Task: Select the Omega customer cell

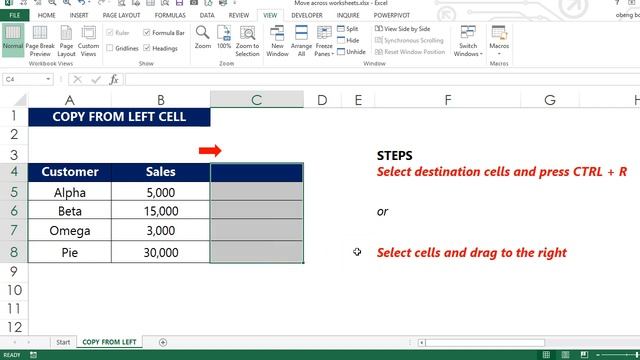Action: pos(69,231)
